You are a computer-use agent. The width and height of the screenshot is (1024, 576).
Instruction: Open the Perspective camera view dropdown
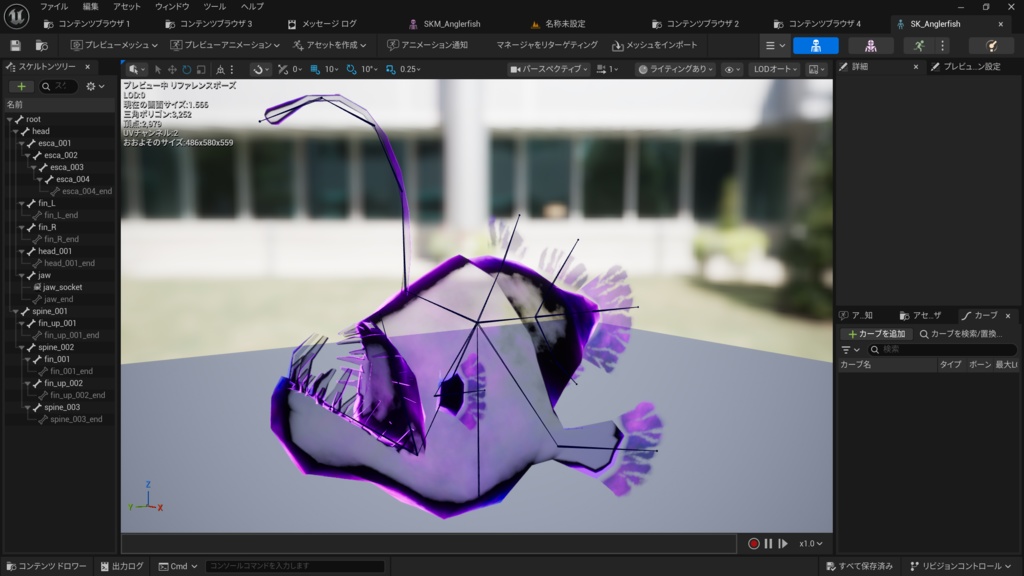(549, 69)
